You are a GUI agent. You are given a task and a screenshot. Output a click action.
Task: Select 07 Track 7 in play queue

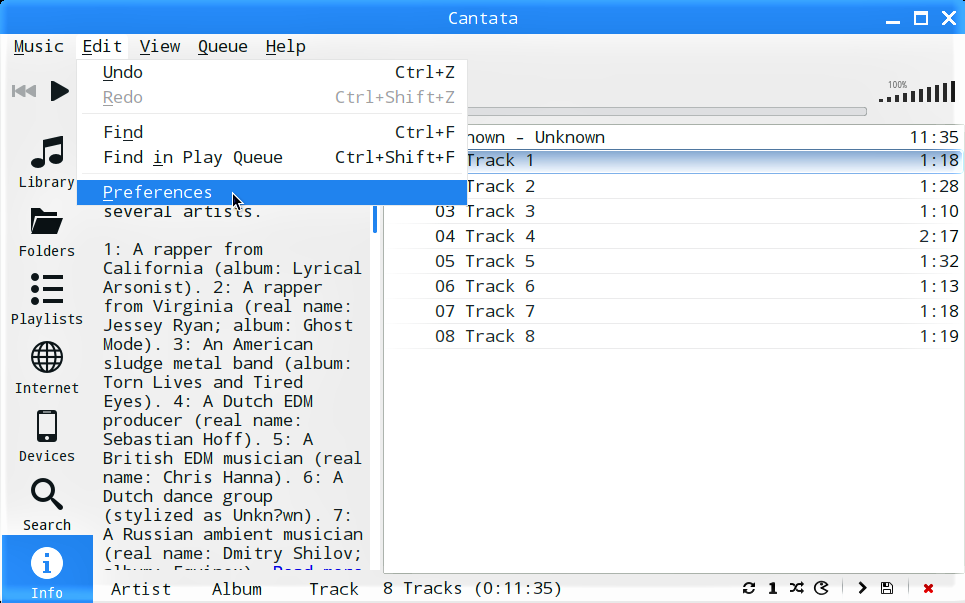pos(674,311)
